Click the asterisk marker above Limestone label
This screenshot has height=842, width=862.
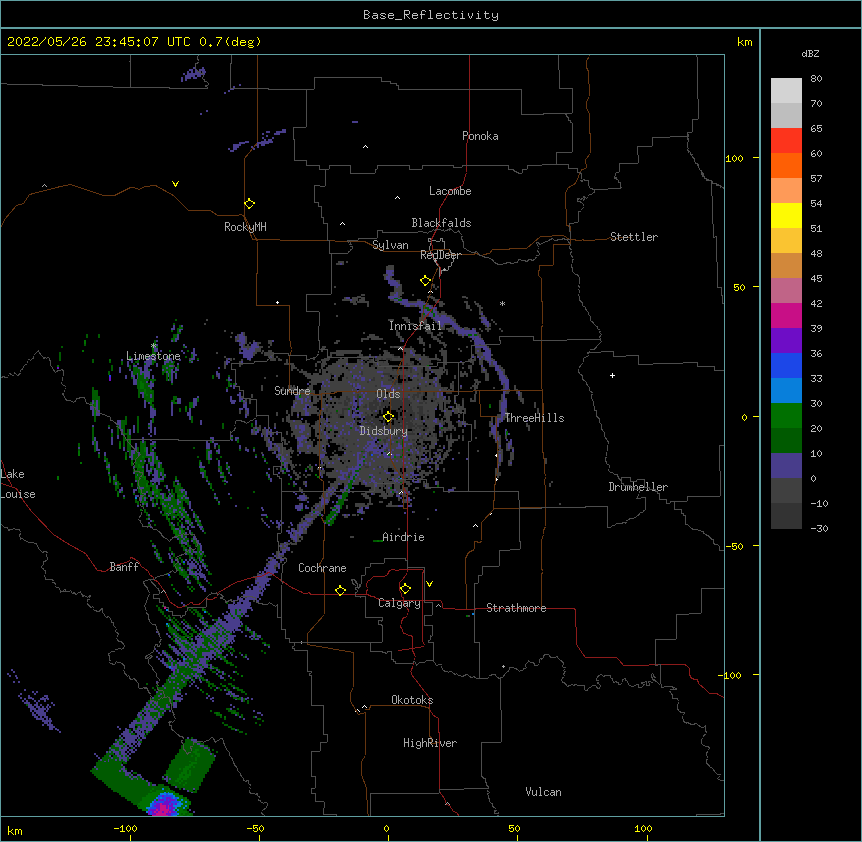click(154, 346)
